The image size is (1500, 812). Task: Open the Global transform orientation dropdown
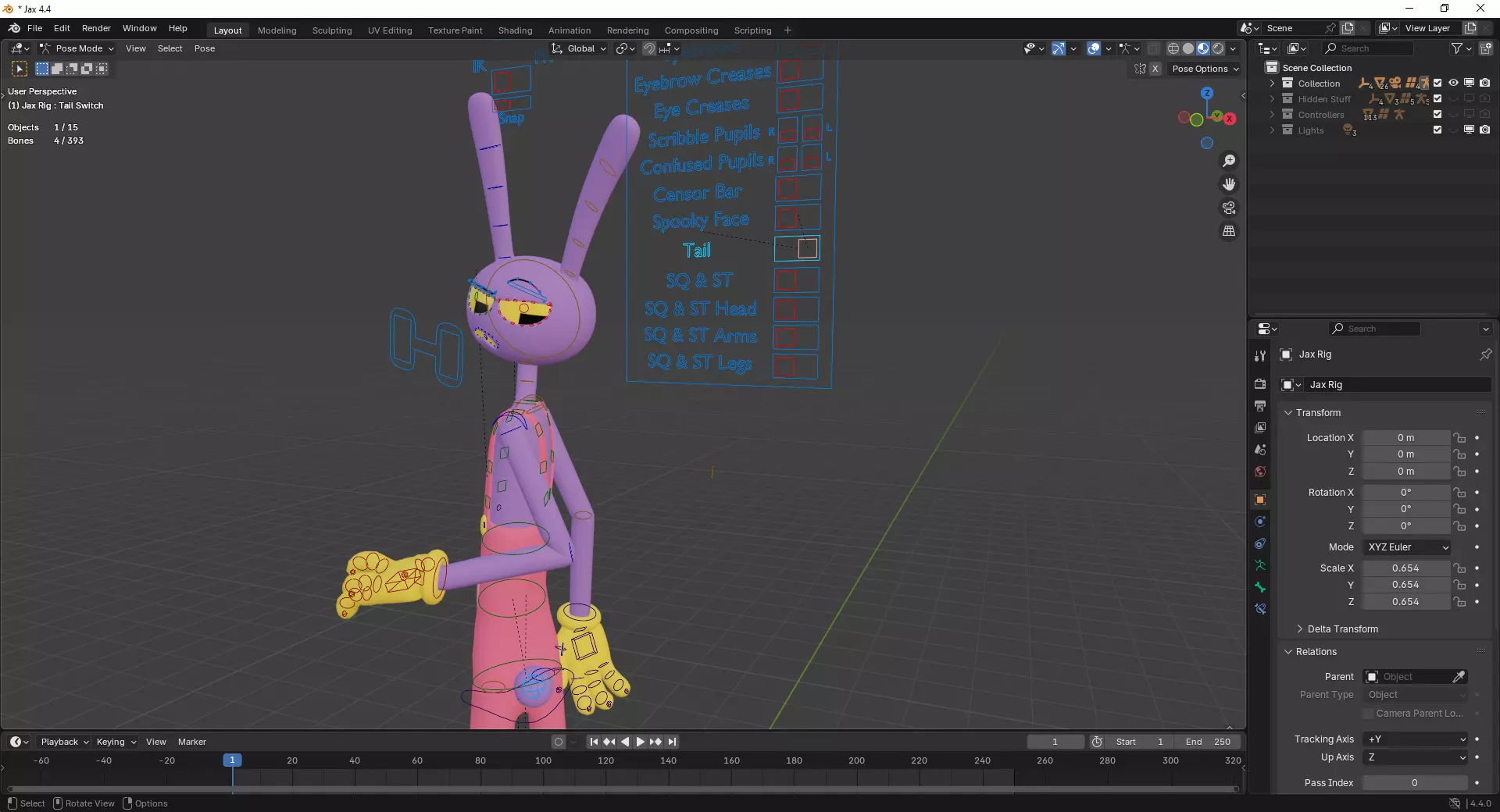point(579,48)
